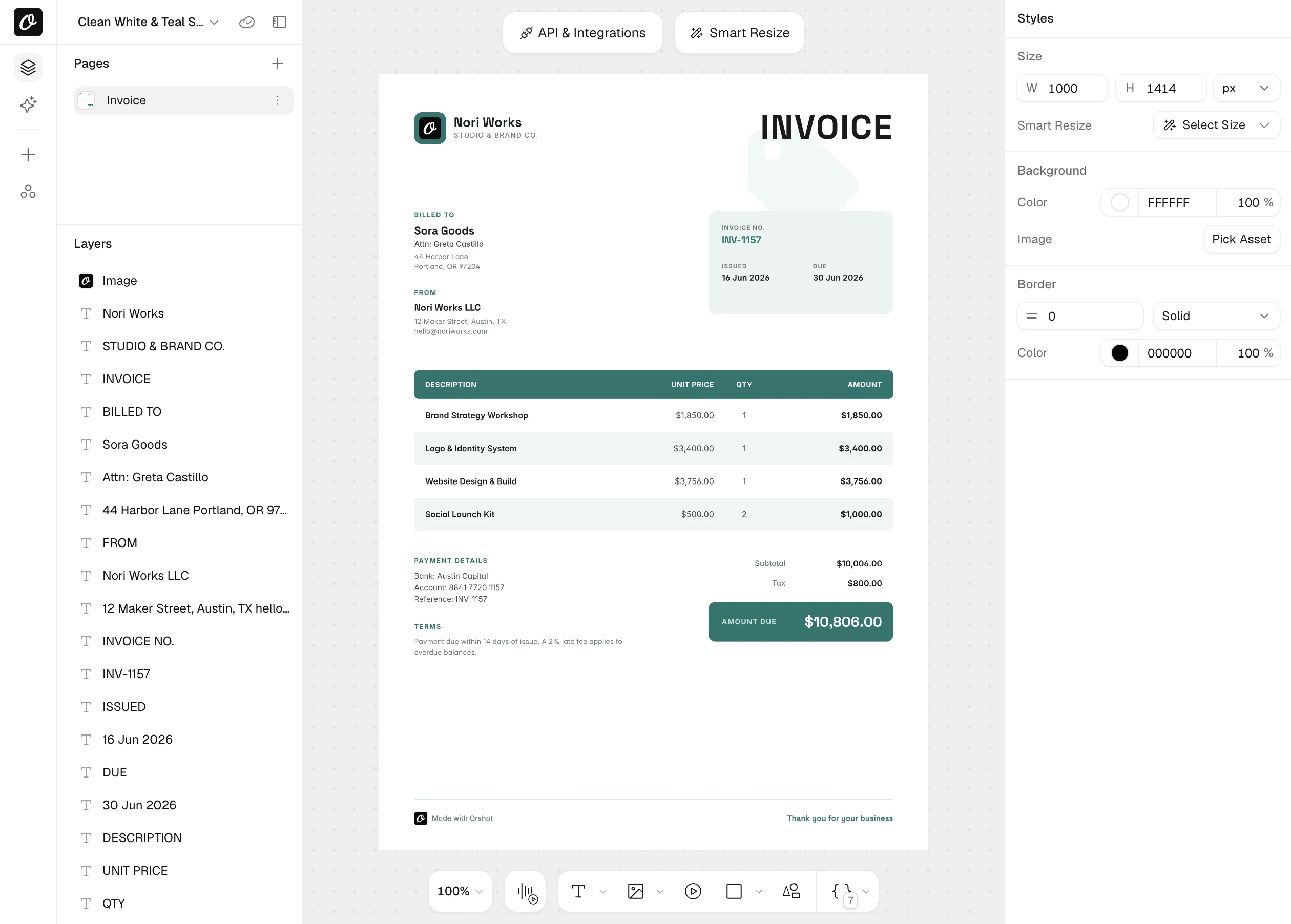Image resolution: width=1291 pixels, height=924 pixels.
Task: Click the height input showing 1414
Action: 1161,88
